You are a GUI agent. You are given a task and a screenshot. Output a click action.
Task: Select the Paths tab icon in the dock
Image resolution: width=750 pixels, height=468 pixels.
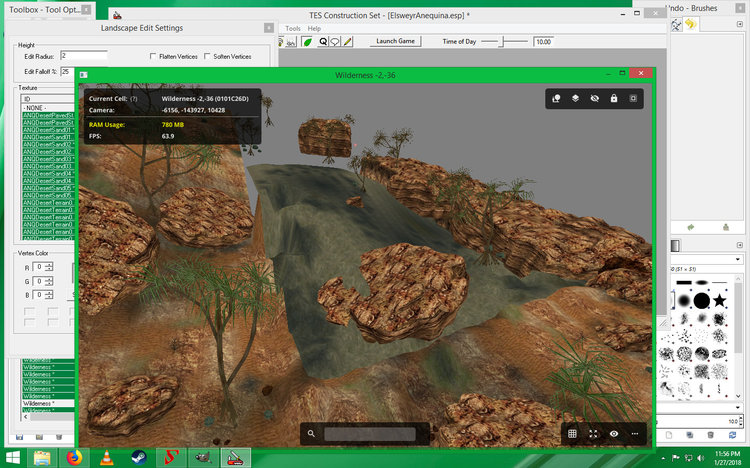(x=676, y=25)
